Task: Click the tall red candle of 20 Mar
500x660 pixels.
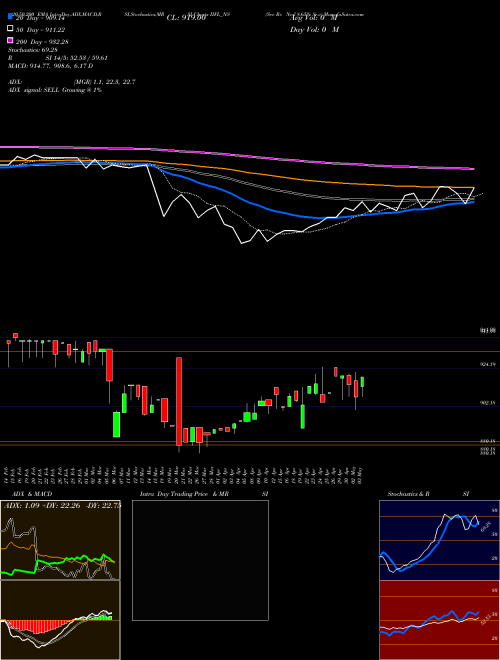Action: (x=179, y=401)
